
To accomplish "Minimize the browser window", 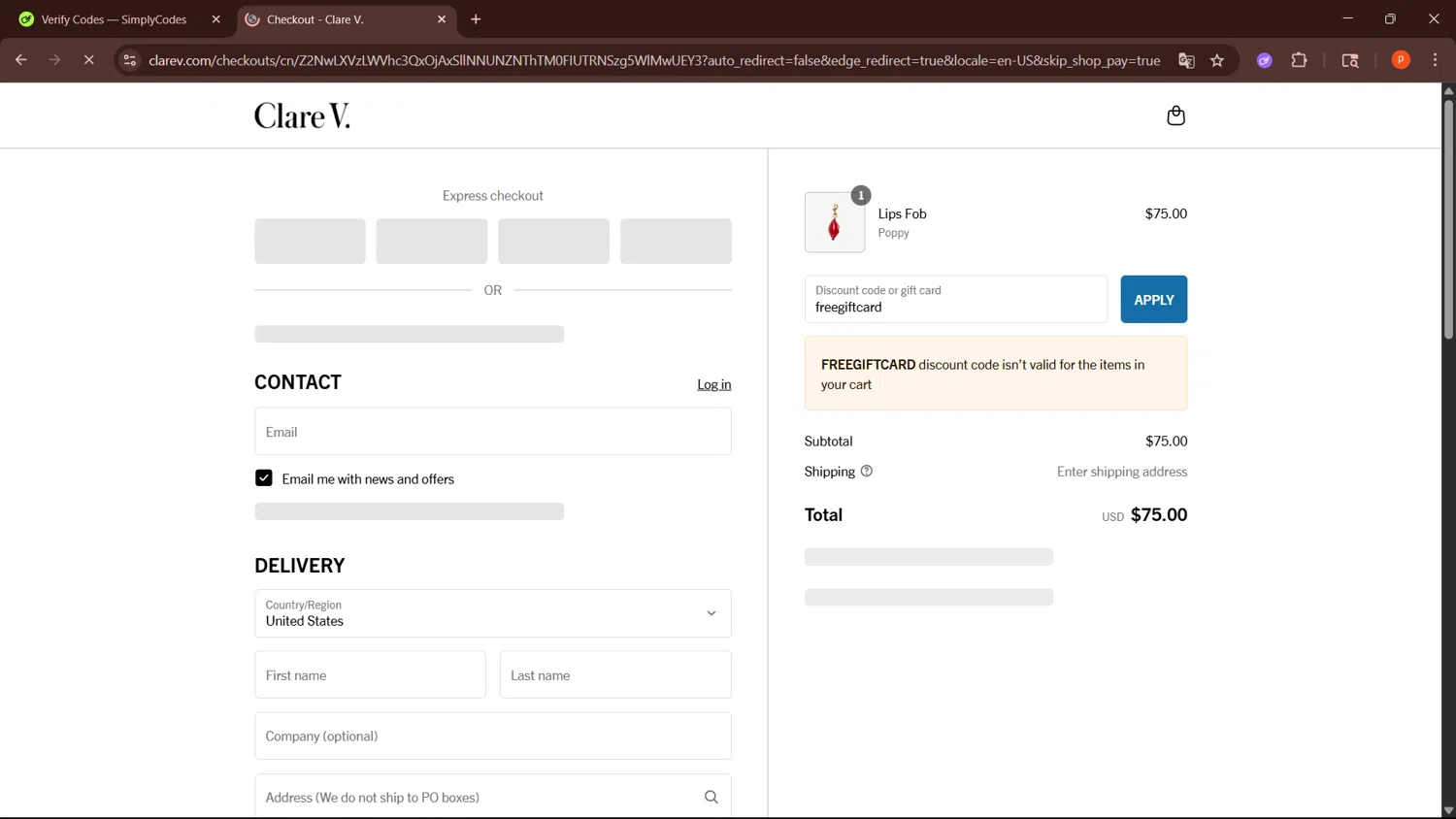I will 1347,18.
